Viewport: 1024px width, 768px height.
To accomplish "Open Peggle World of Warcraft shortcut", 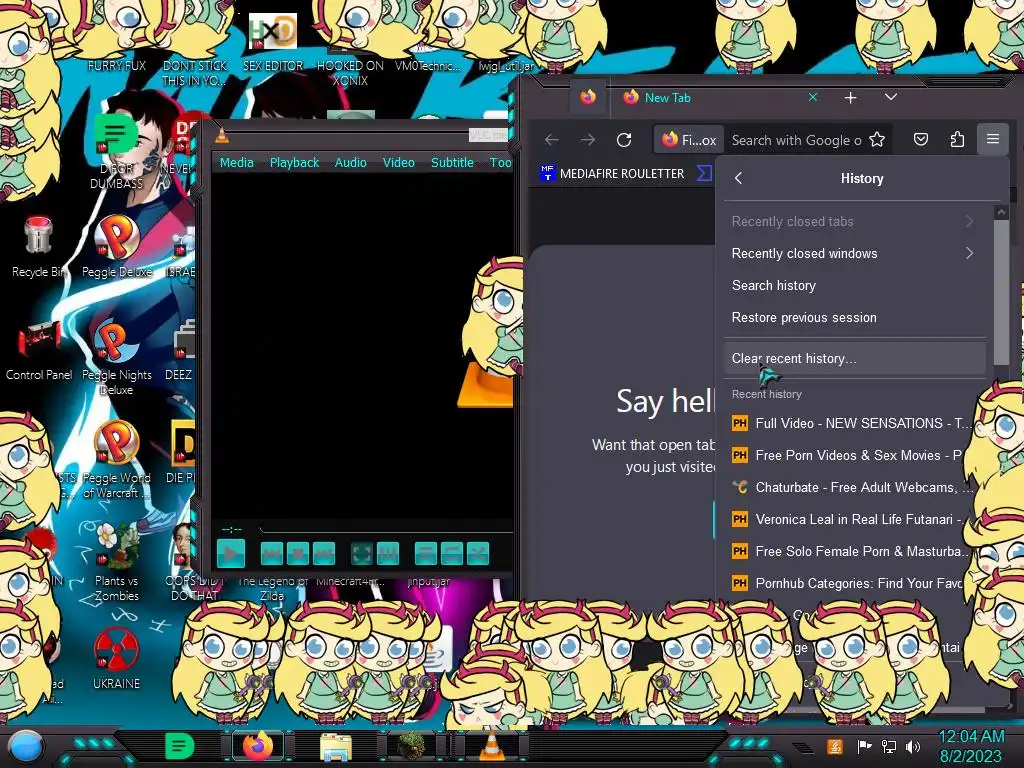I will tap(117, 460).
